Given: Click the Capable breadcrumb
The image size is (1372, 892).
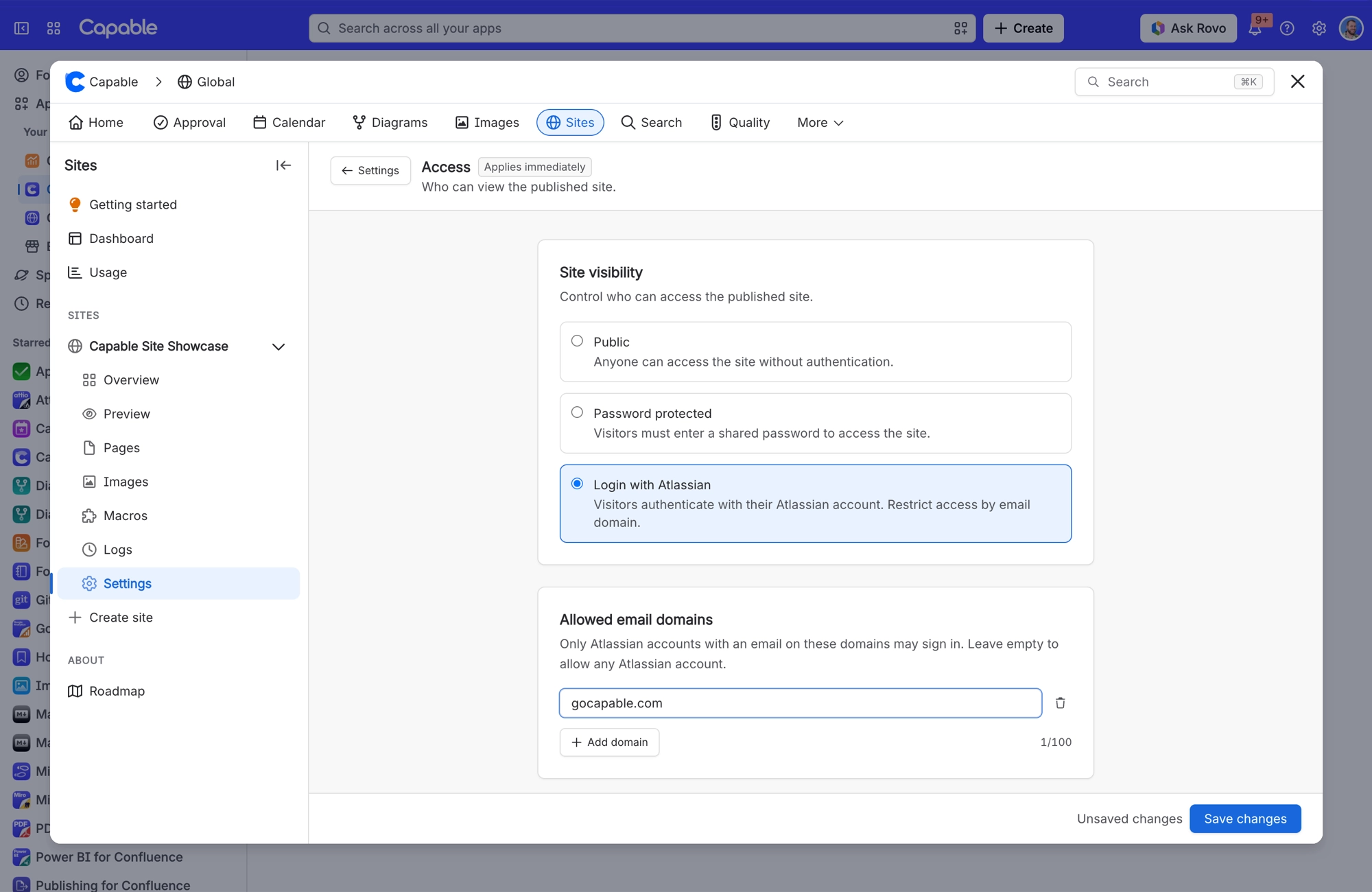Looking at the screenshot, I should click(x=102, y=82).
